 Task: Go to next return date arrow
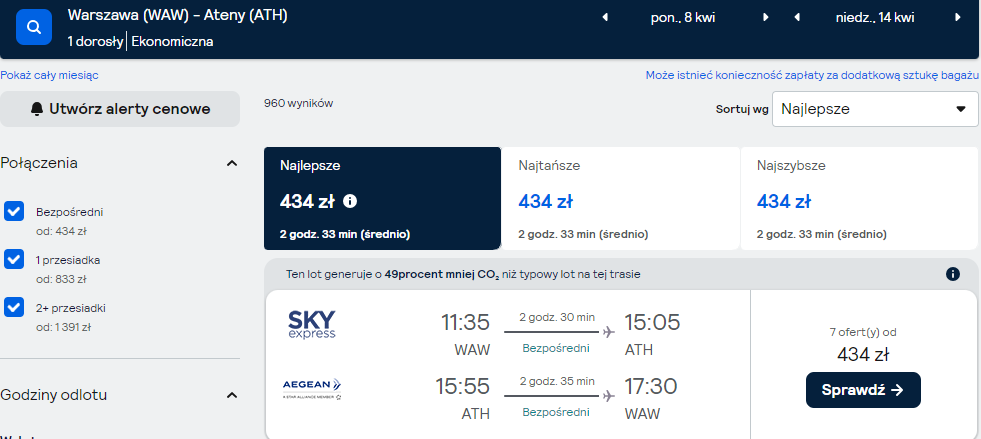click(x=957, y=18)
